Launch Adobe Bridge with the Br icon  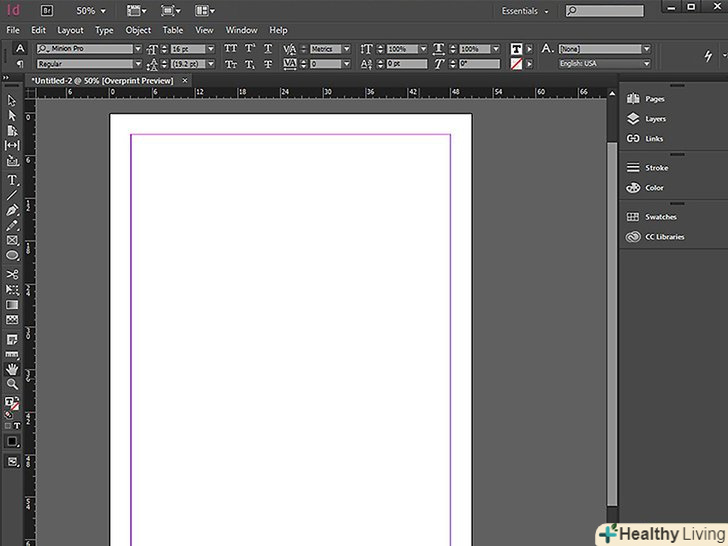click(47, 11)
